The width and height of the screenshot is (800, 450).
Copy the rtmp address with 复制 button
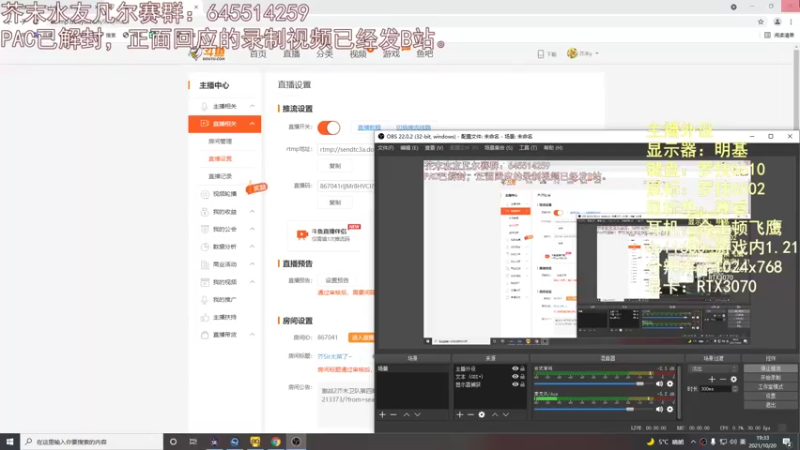[335, 166]
